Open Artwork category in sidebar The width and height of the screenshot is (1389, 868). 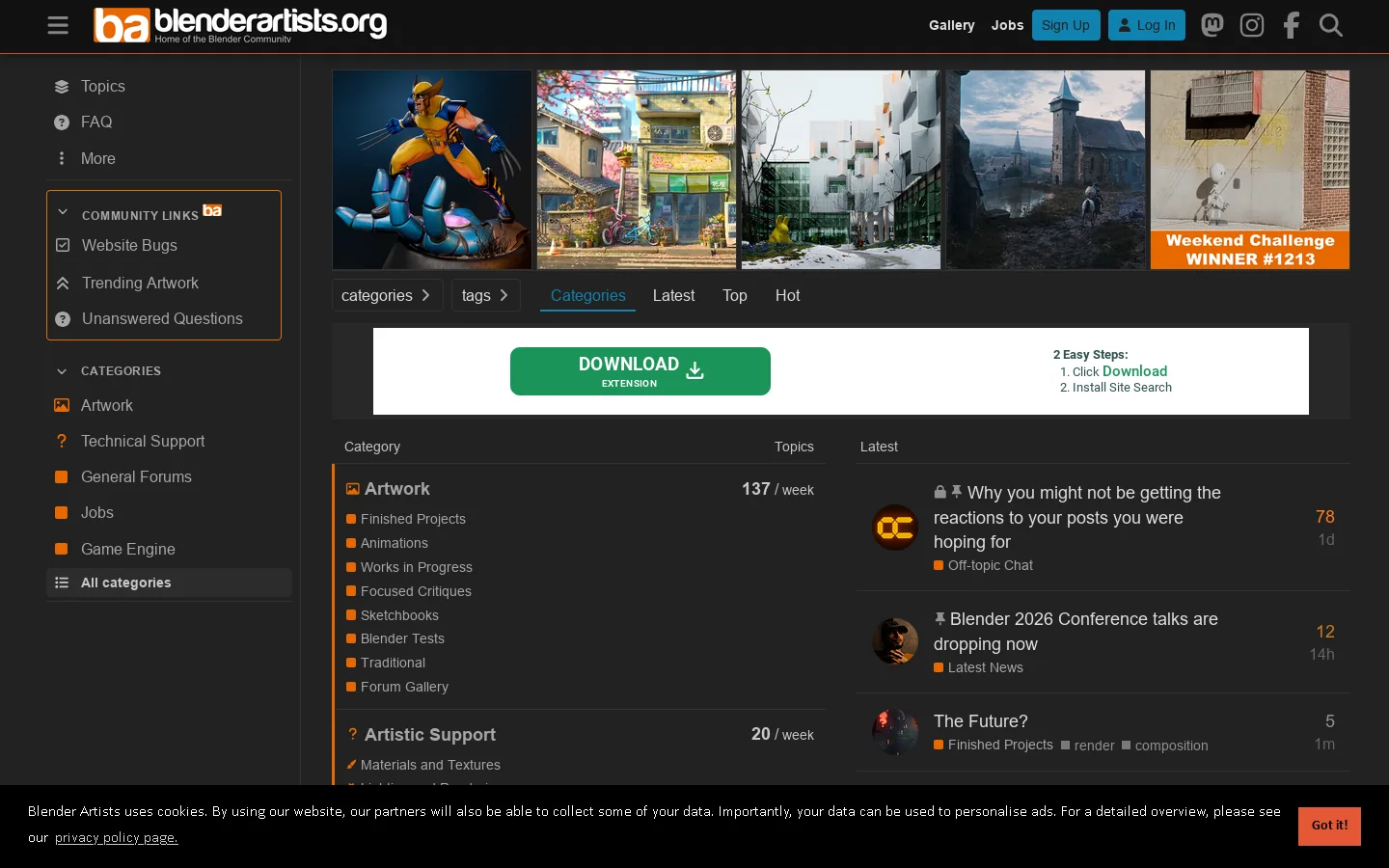pos(106,405)
